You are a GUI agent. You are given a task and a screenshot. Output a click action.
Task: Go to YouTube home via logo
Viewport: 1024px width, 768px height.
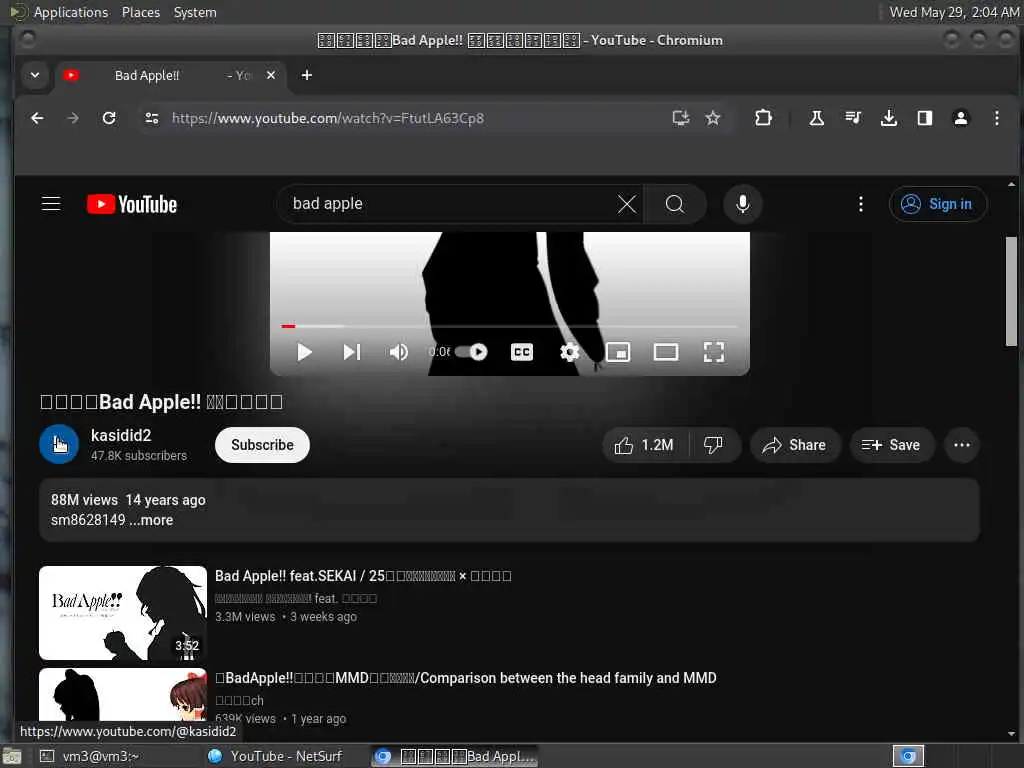(132, 204)
